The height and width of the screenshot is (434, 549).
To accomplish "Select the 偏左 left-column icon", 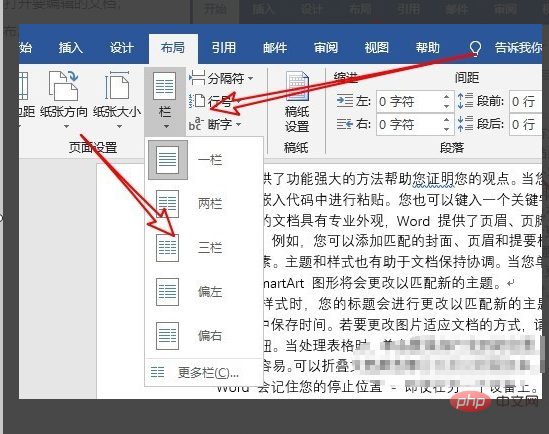I will [x=167, y=292].
